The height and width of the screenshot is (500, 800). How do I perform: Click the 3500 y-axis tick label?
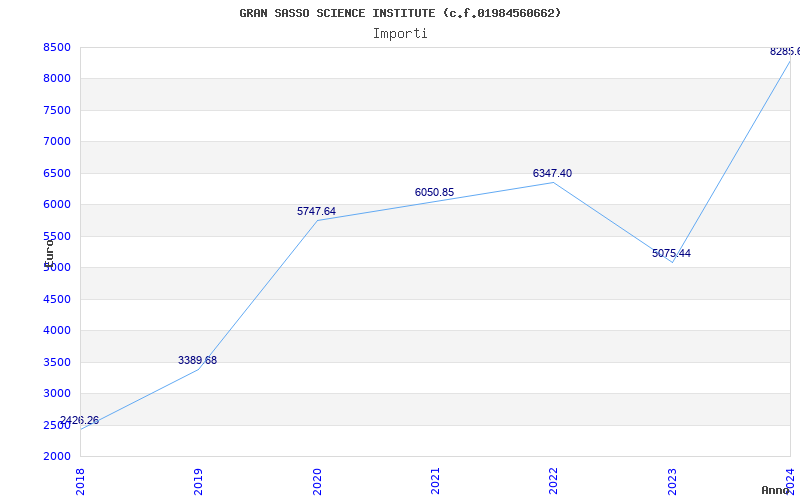pyautogui.click(x=57, y=362)
